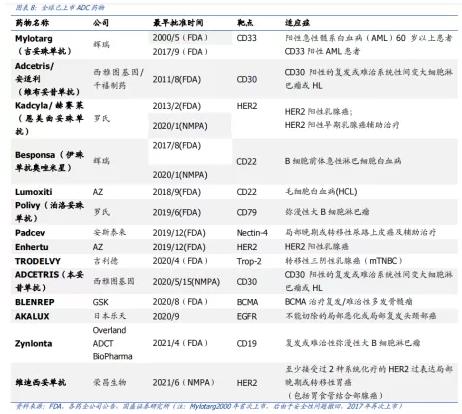Click the "药物名称" column header
Viewport: 462px width, 414px height.
coord(32,23)
